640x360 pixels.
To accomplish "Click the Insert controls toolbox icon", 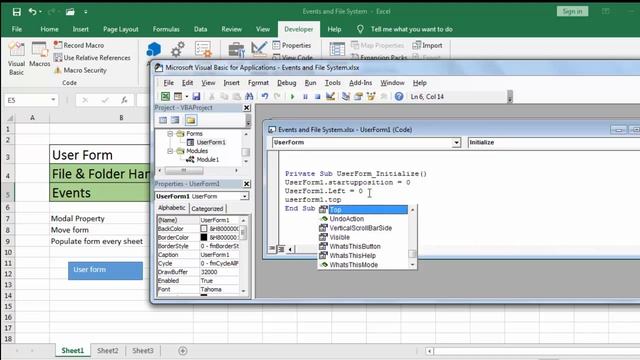I will pyautogui.click(x=236, y=49).
